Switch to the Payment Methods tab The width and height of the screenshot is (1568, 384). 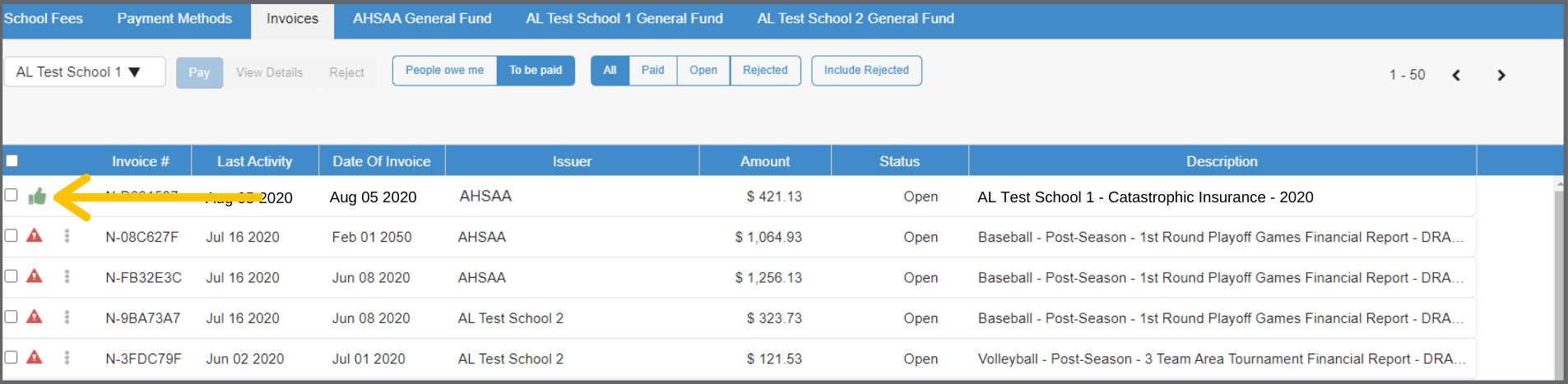pos(174,19)
